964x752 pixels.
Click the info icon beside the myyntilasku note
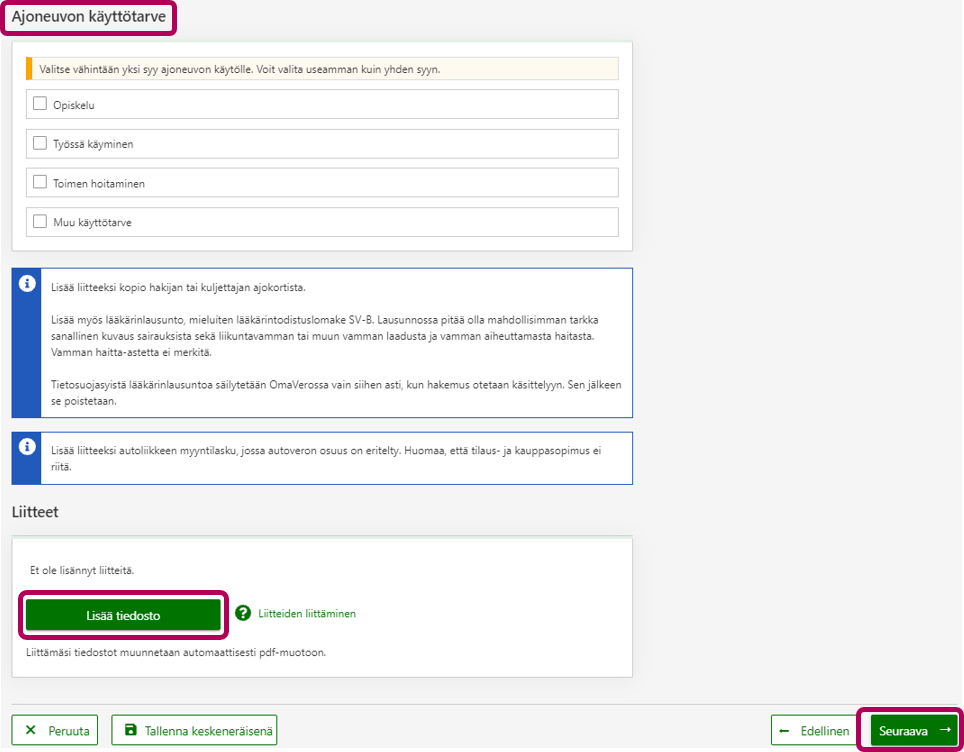27,447
